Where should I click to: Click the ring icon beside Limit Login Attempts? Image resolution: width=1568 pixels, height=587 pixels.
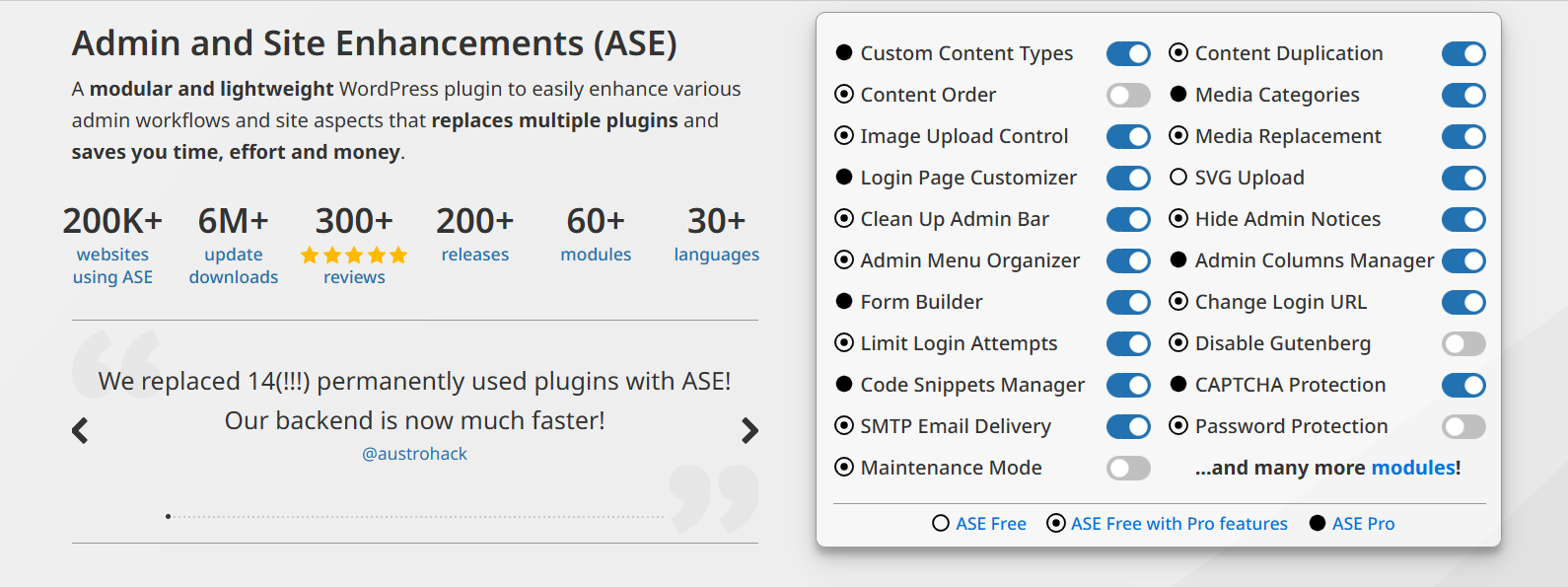coord(844,343)
